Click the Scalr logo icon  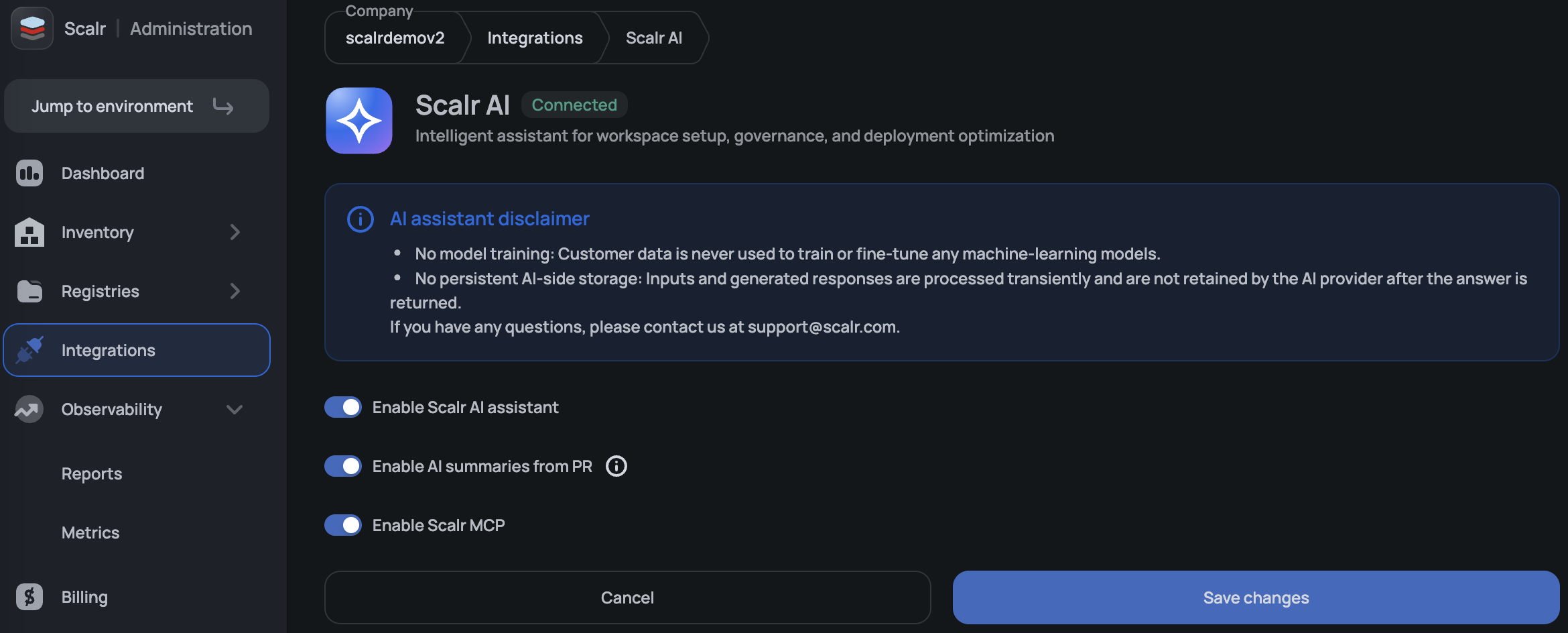tap(32, 28)
